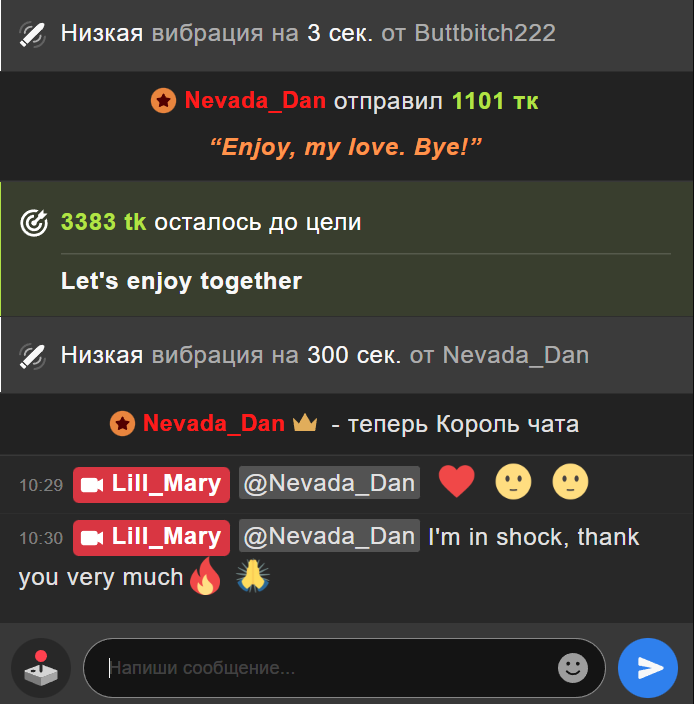The width and height of the screenshot is (694, 704).
Task: Click the goal target icon
Action: [34, 222]
